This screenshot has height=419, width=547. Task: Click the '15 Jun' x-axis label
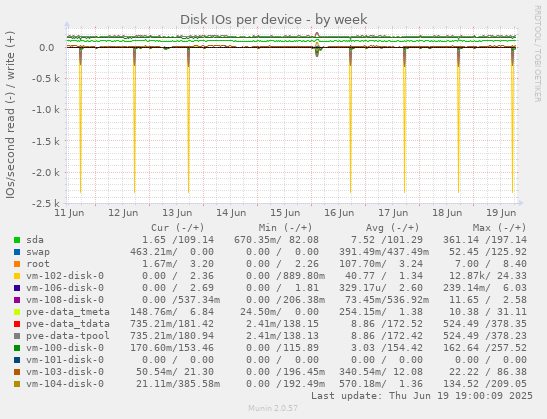click(x=285, y=212)
